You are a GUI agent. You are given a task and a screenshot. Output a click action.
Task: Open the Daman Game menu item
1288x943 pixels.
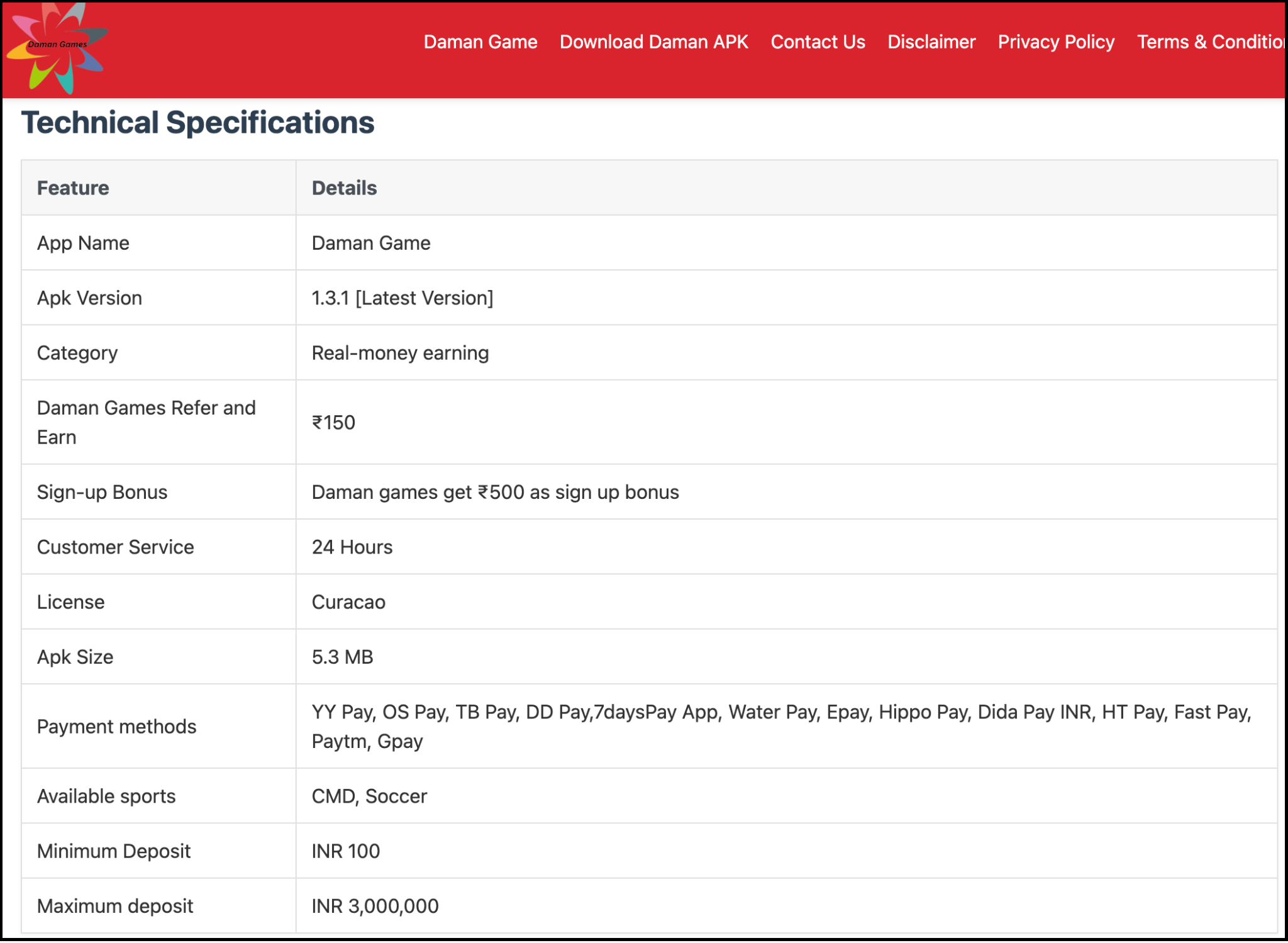tap(482, 42)
